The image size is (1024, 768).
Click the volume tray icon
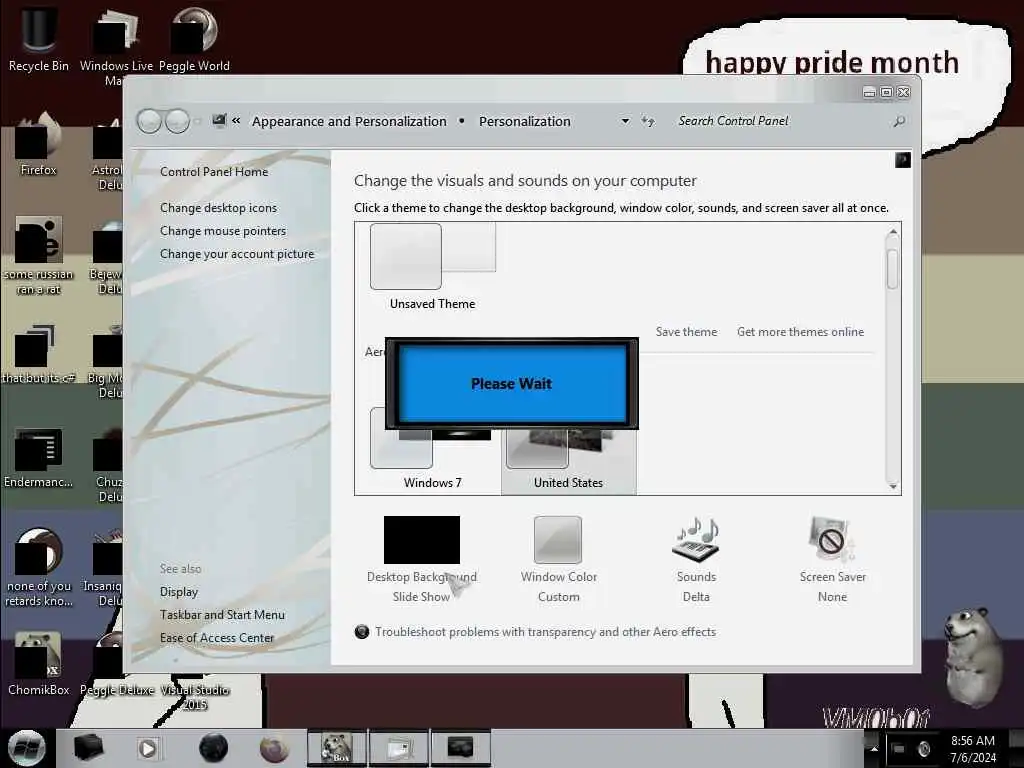tap(923, 749)
